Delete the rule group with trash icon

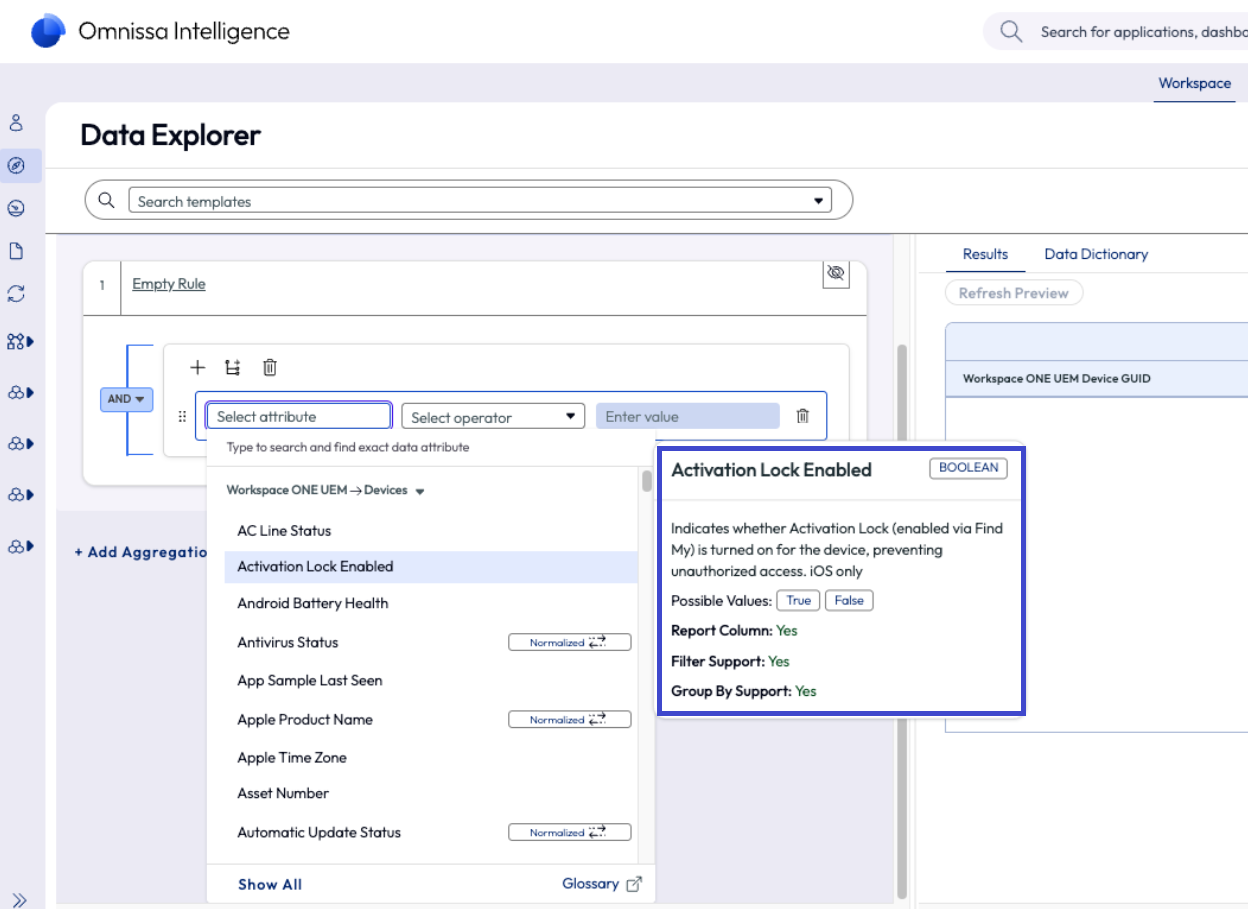point(269,368)
